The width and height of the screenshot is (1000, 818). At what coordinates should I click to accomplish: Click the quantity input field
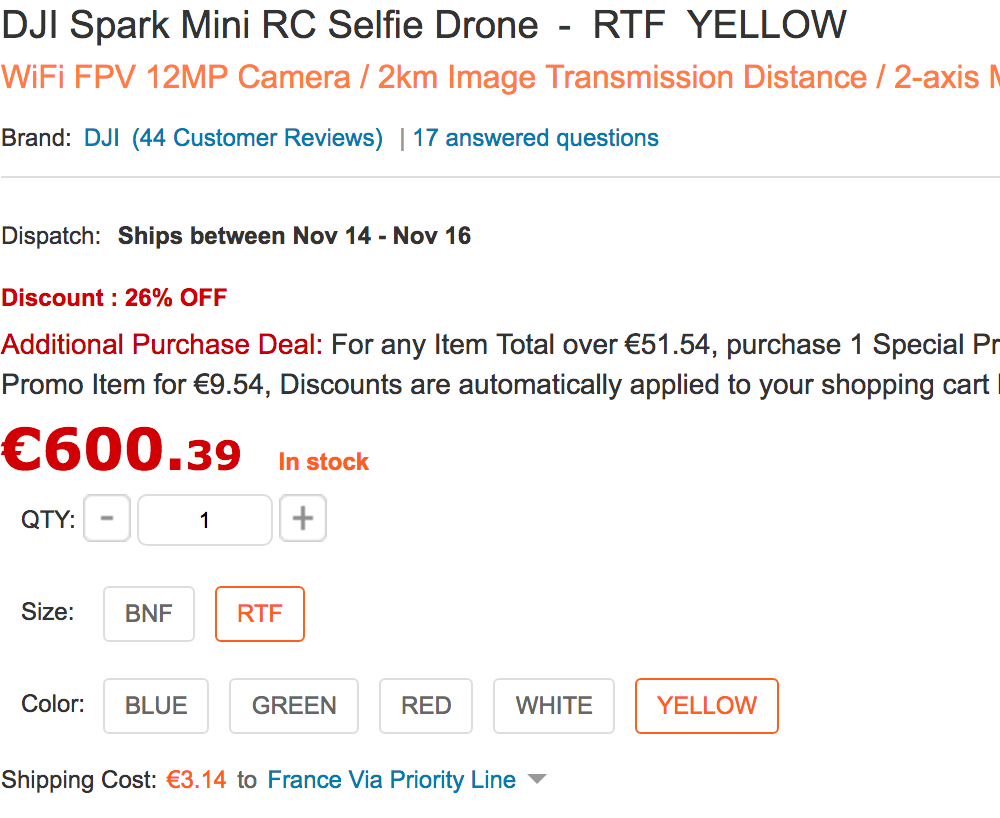pos(205,520)
